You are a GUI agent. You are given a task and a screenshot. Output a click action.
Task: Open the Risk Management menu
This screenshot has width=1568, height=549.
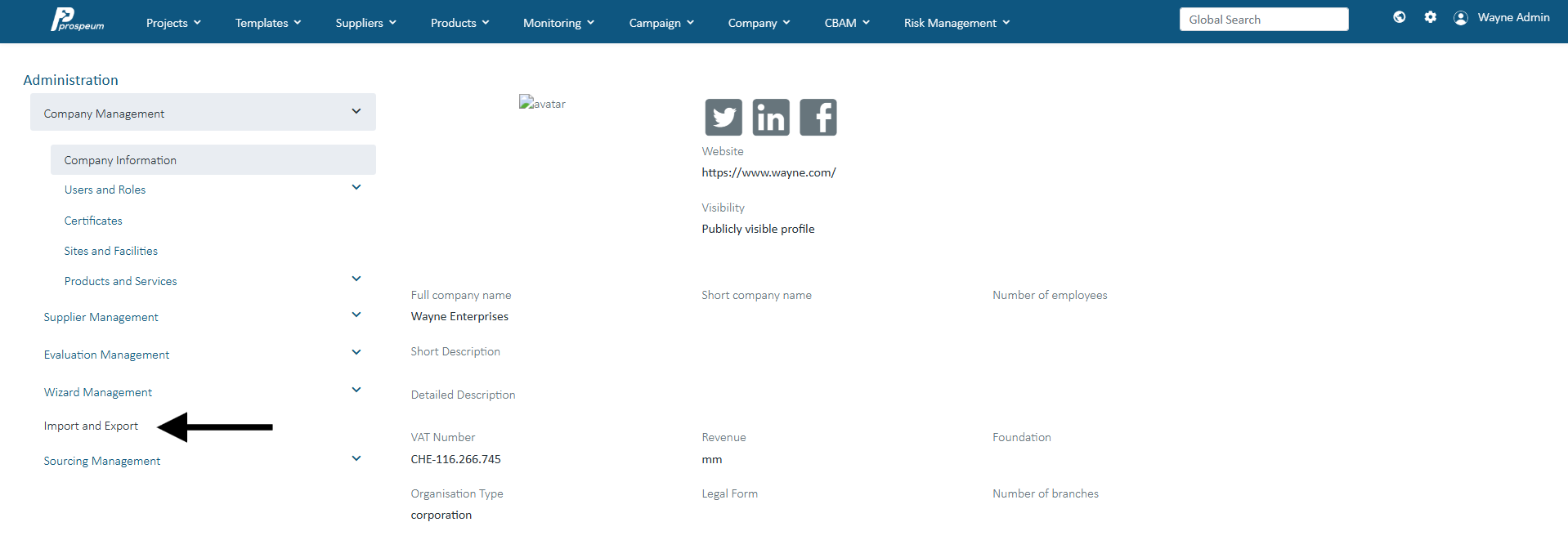point(956,23)
